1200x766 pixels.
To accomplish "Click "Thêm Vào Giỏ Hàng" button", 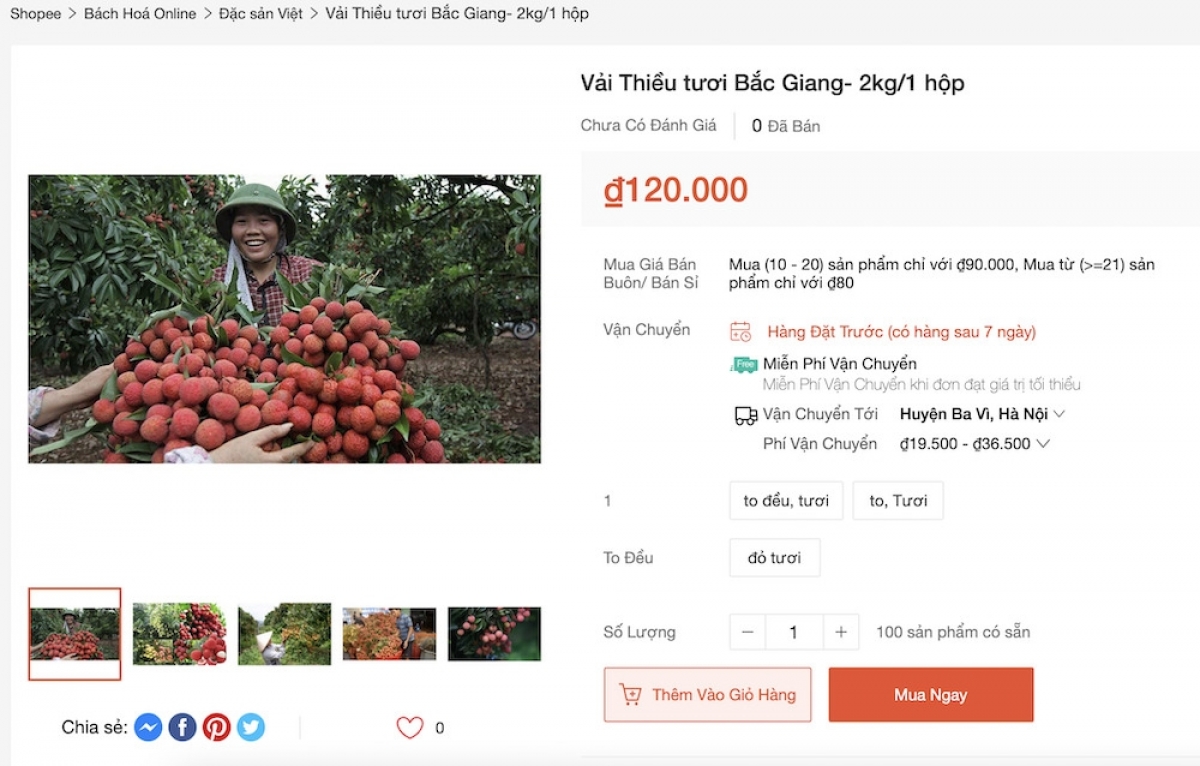I will (708, 695).
